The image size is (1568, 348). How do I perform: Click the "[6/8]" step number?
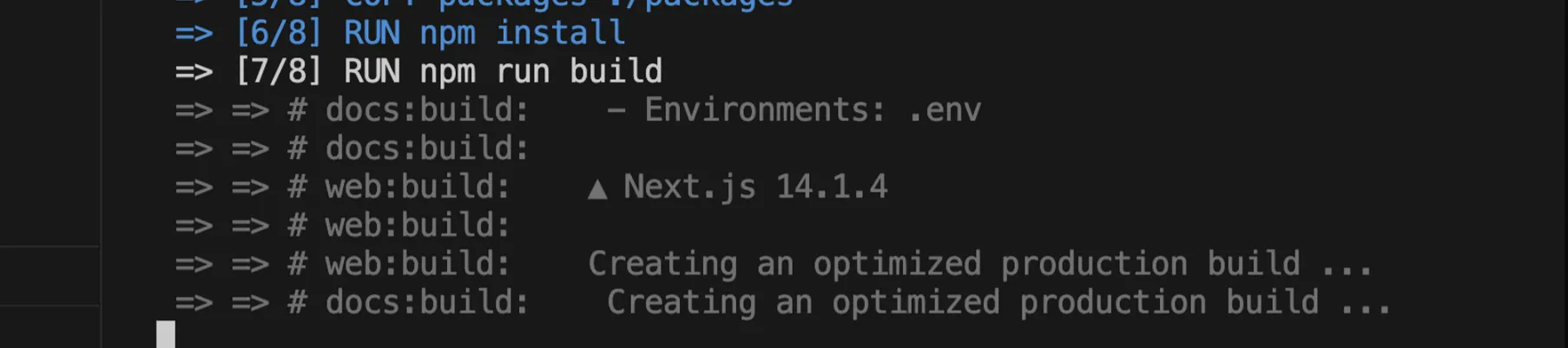278,34
